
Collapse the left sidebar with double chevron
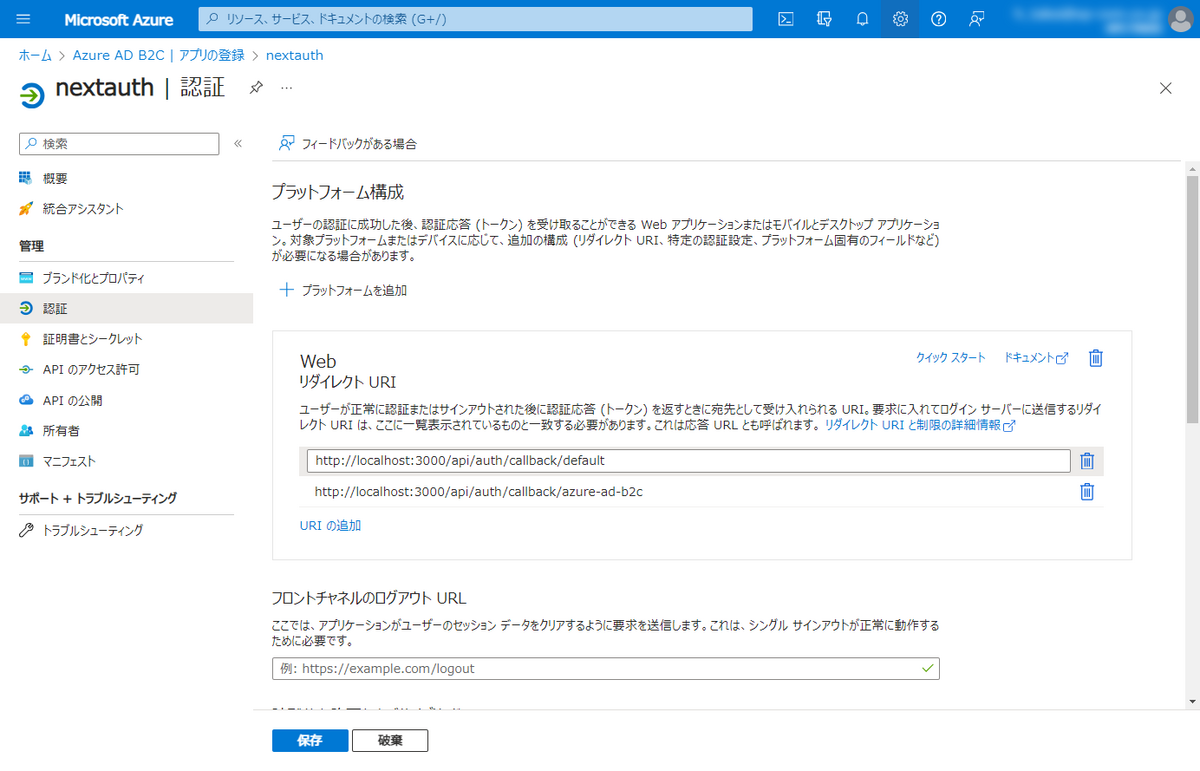click(x=238, y=144)
